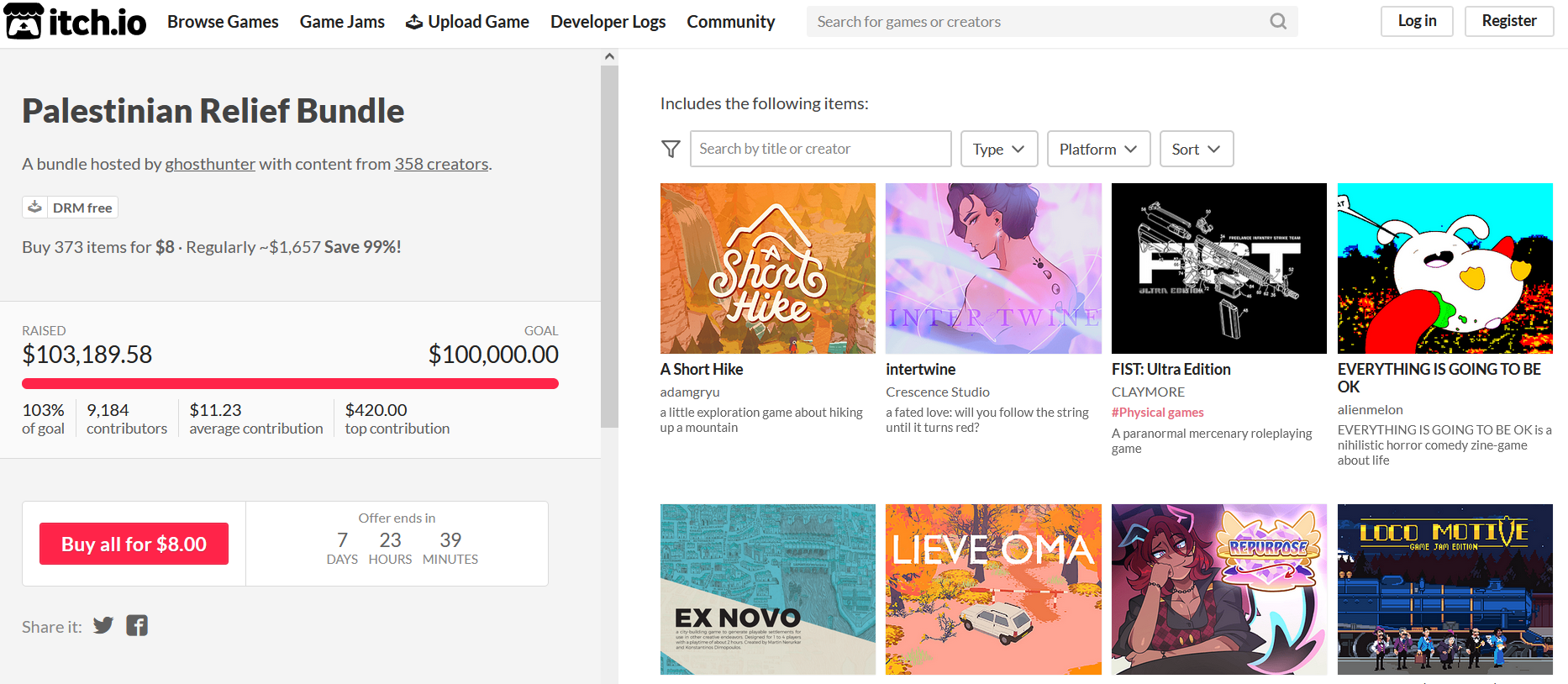Image resolution: width=1568 pixels, height=684 pixels.
Task: Share the bundle on Twitter
Action: point(103,626)
